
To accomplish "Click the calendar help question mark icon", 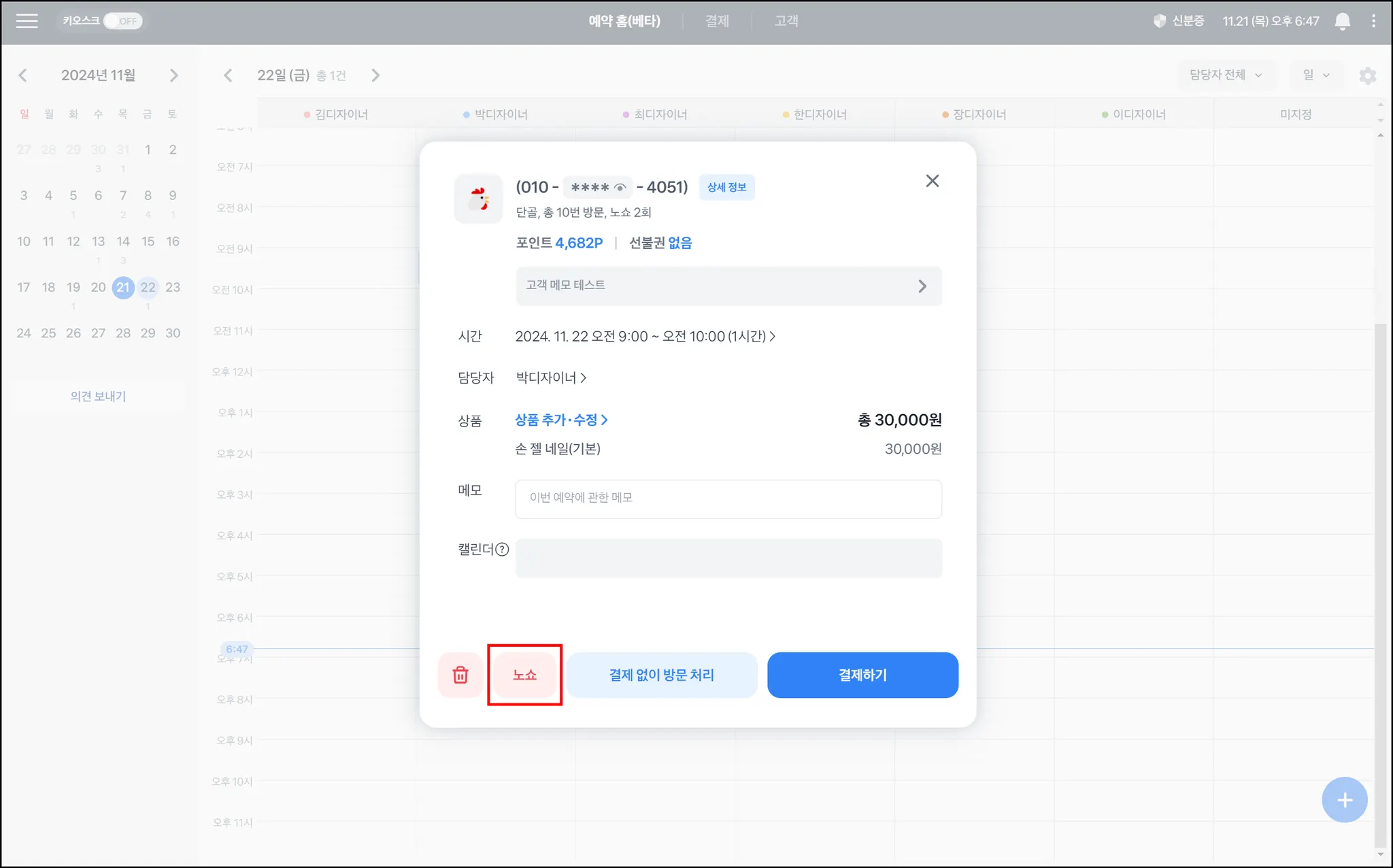I will (502, 550).
